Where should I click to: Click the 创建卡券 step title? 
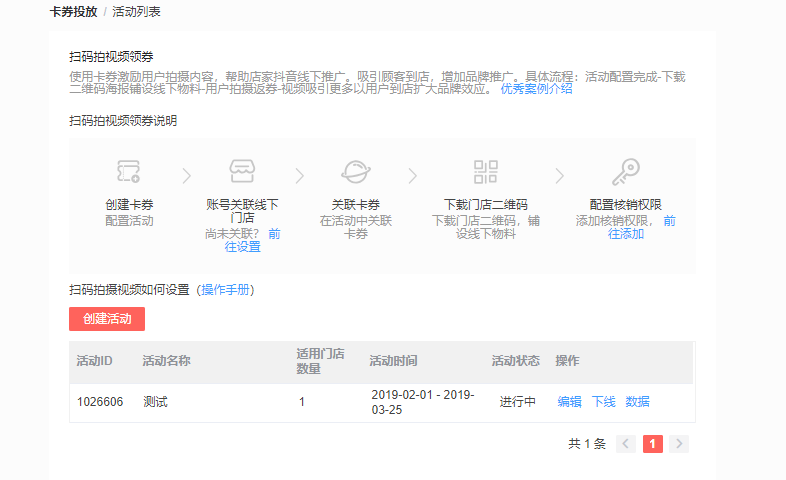coord(129,204)
